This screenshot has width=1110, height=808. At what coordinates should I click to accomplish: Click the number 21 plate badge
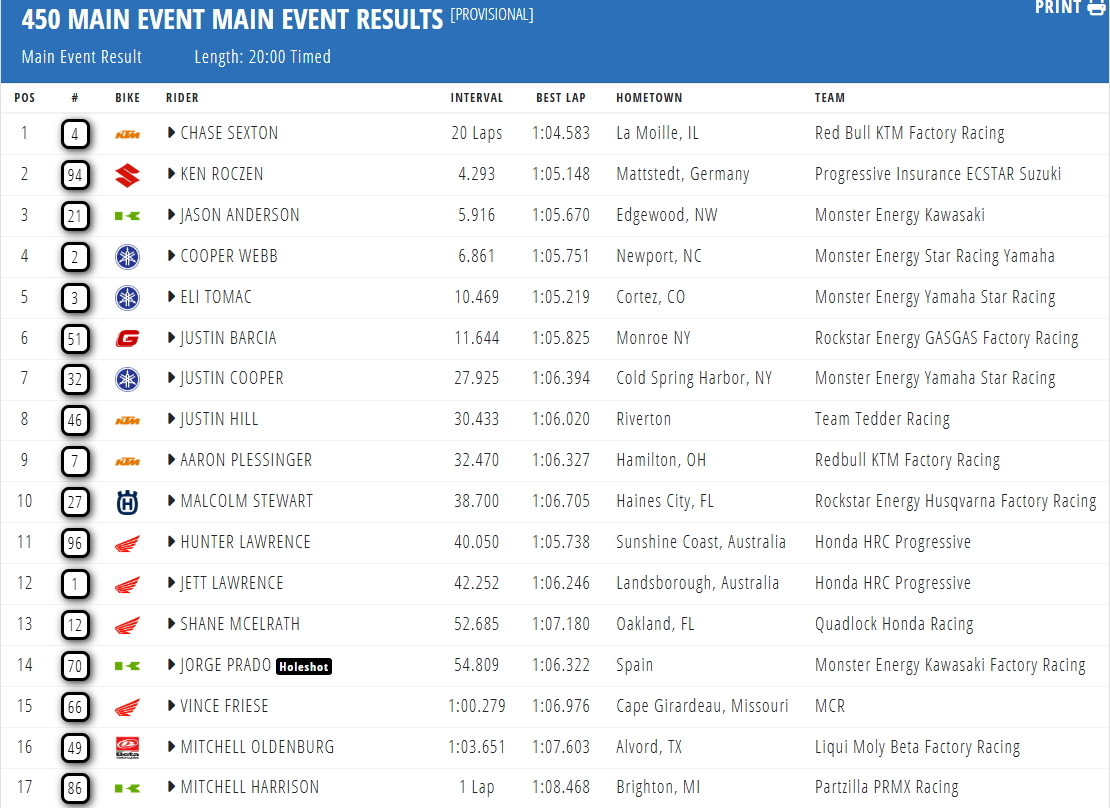75,217
